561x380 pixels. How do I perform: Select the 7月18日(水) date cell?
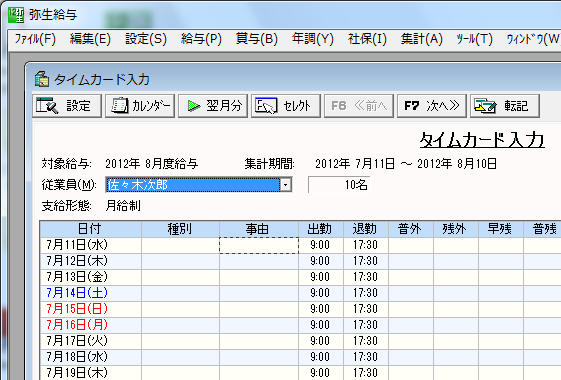[91, 357]
